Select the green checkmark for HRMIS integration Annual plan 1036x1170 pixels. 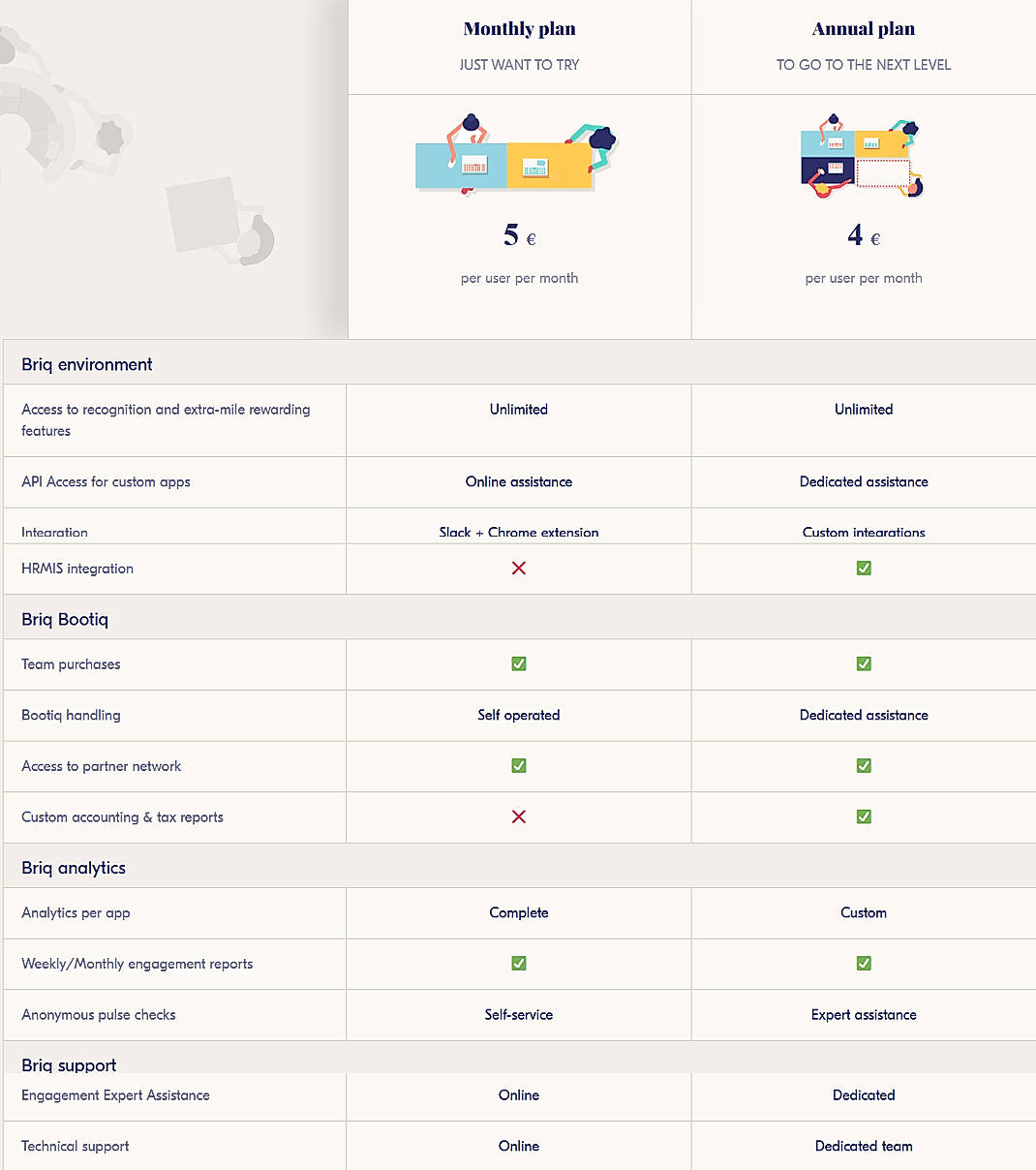[863, 569]
